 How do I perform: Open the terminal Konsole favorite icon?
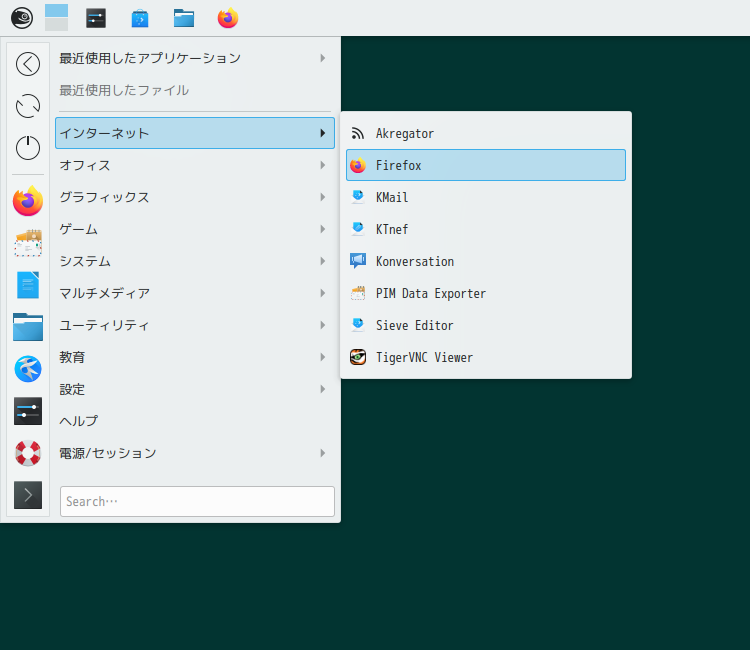pyautogui.click(x=28, y=495)
